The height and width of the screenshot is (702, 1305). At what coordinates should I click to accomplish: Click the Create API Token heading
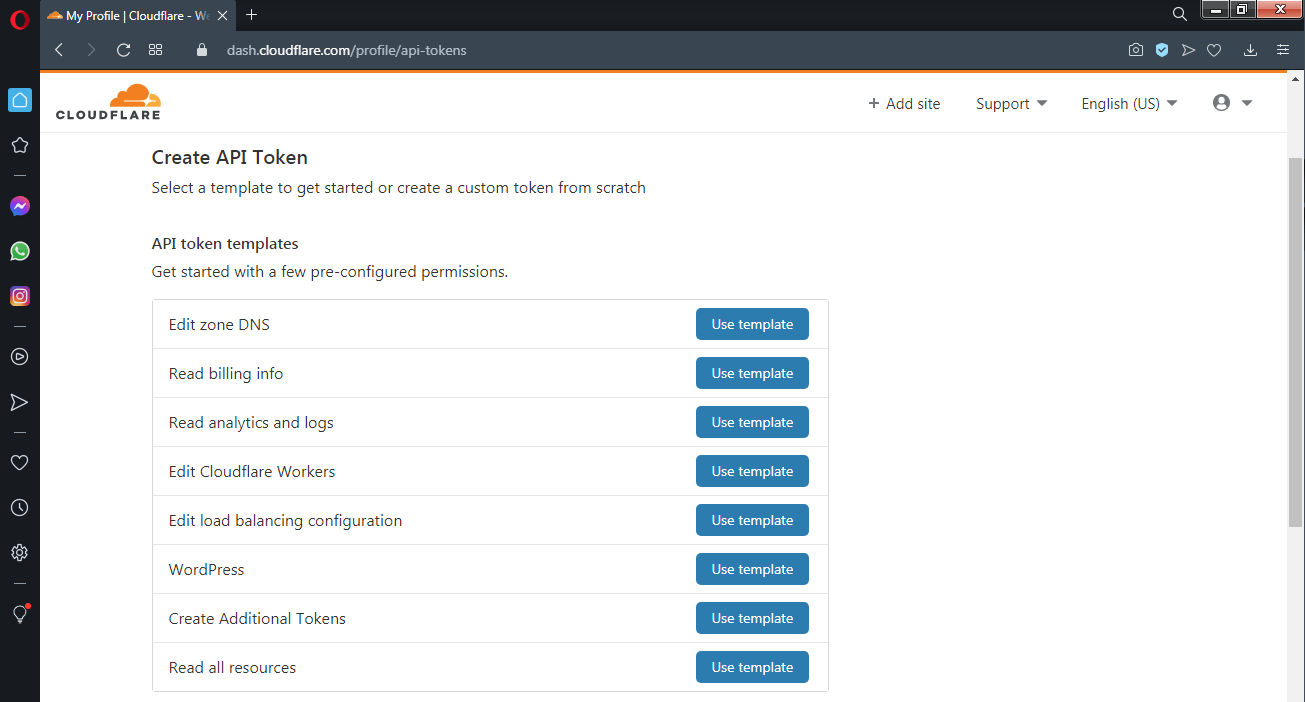click(230, 157)
